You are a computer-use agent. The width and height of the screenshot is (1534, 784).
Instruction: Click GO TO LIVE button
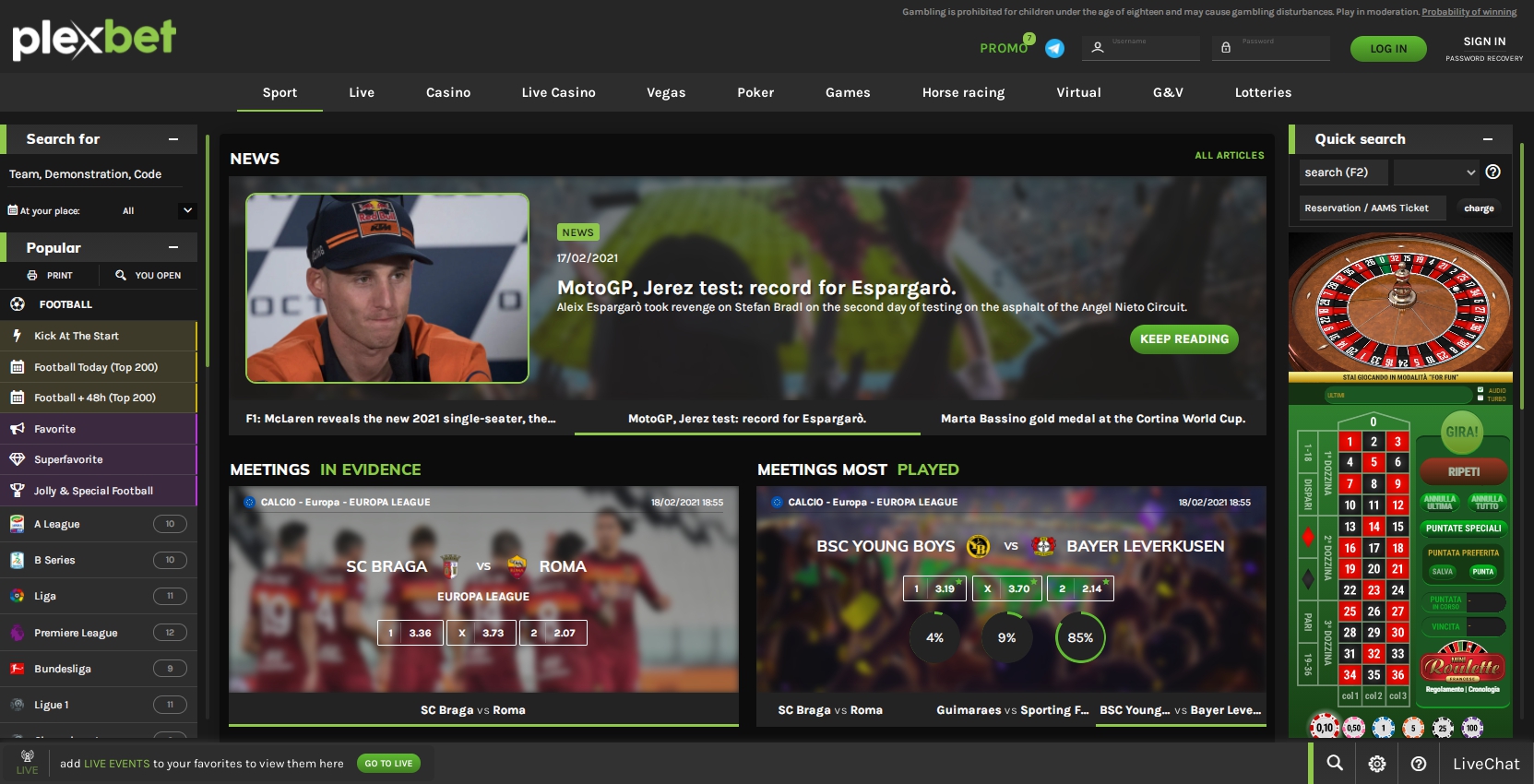tap(388, 763)
